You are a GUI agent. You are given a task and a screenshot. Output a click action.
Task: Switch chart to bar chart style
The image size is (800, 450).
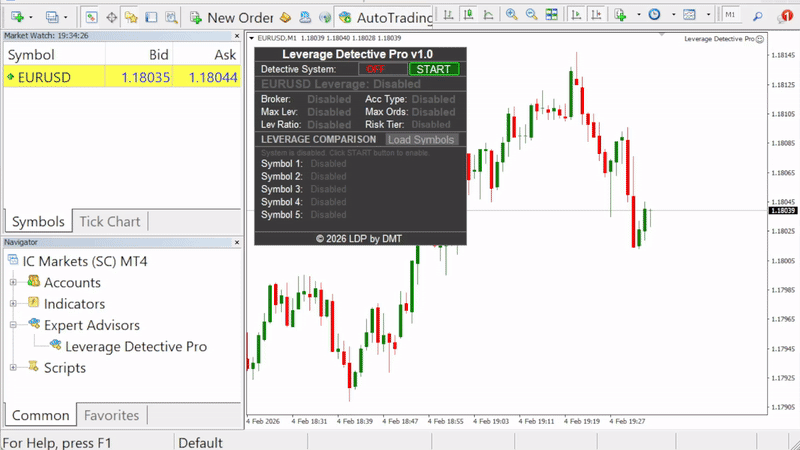pos(448,15)
